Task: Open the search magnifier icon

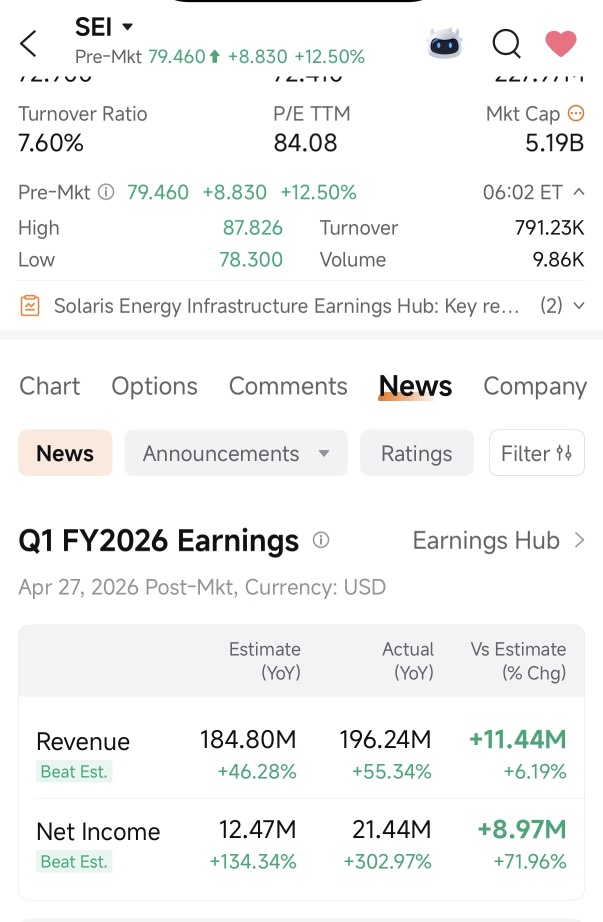Action: pyautogui.click(x=507, y=44)
